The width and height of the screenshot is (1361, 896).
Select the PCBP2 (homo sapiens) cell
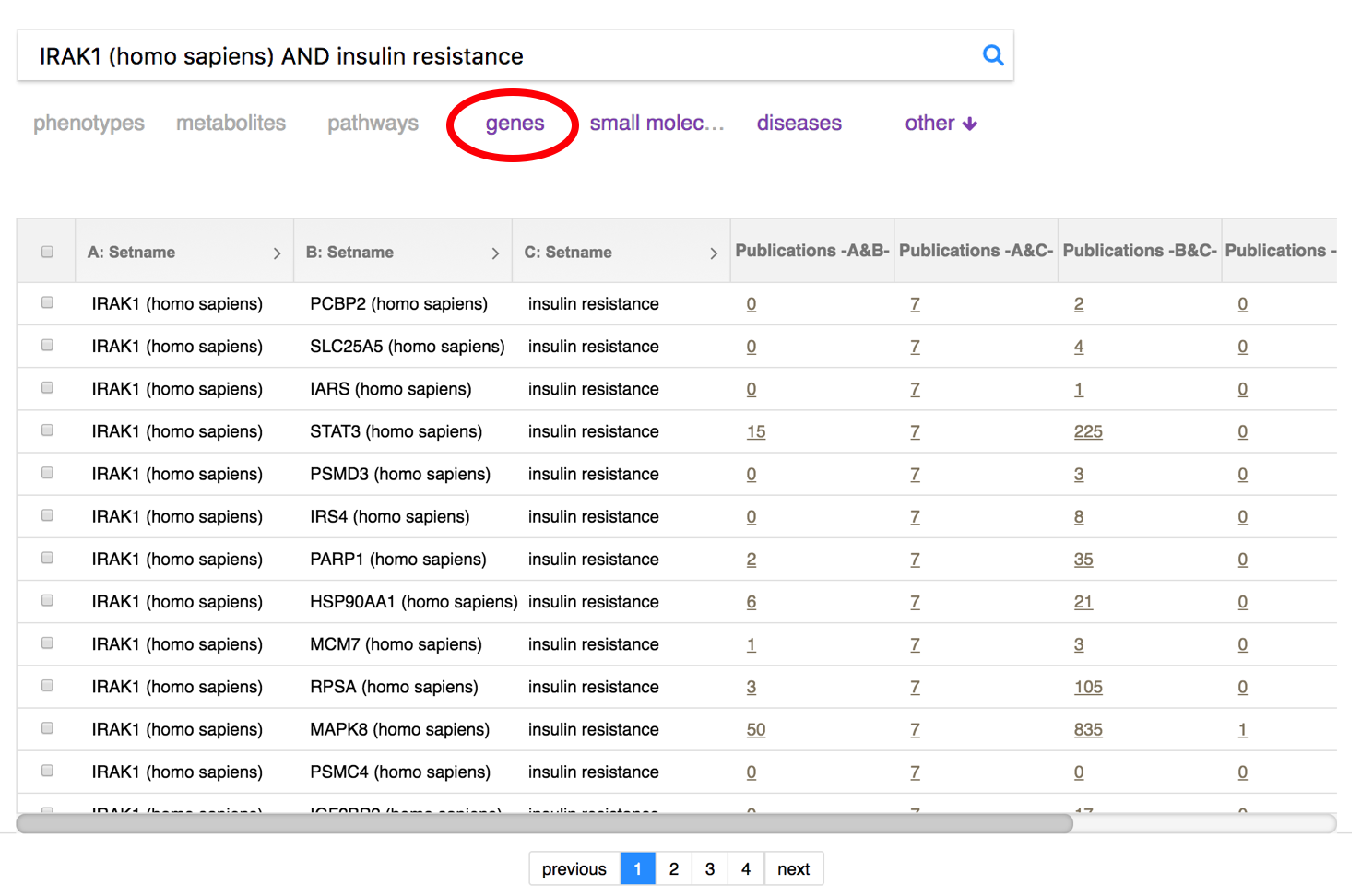click(x=399, y=304)
